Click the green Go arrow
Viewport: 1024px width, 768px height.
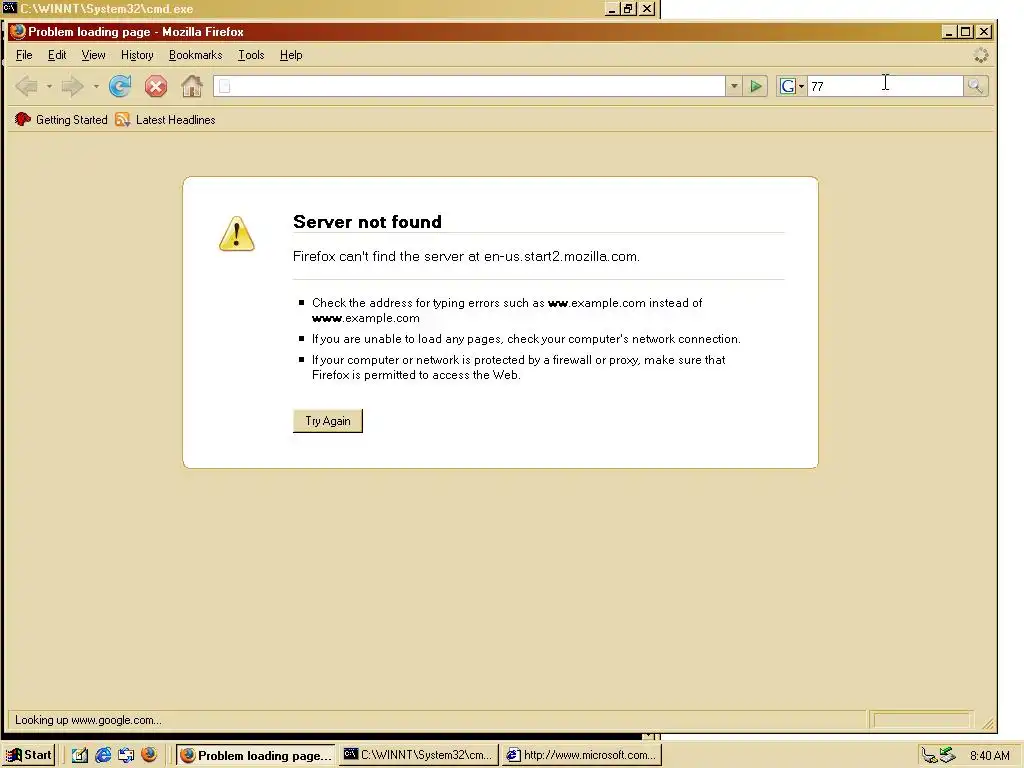point(756,86)
